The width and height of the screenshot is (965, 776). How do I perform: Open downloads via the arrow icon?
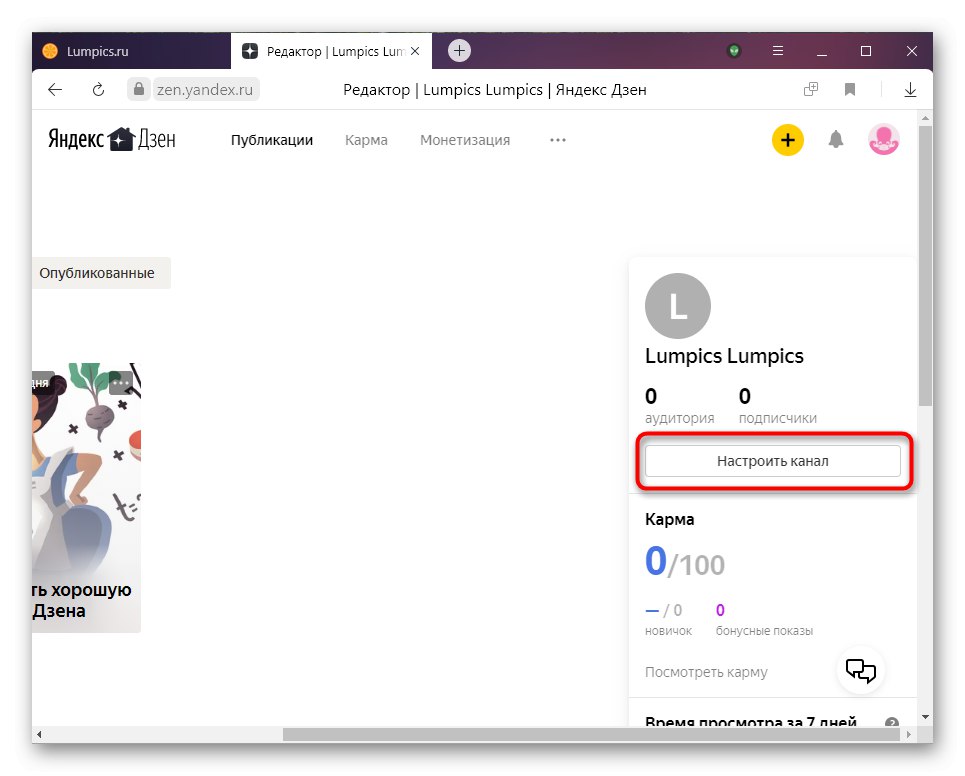909,89
